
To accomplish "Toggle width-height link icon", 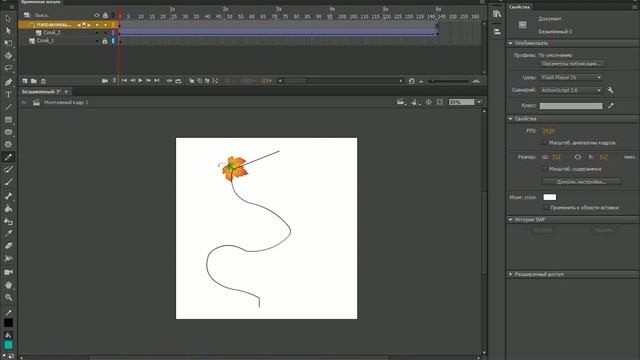I will [578, 157].
